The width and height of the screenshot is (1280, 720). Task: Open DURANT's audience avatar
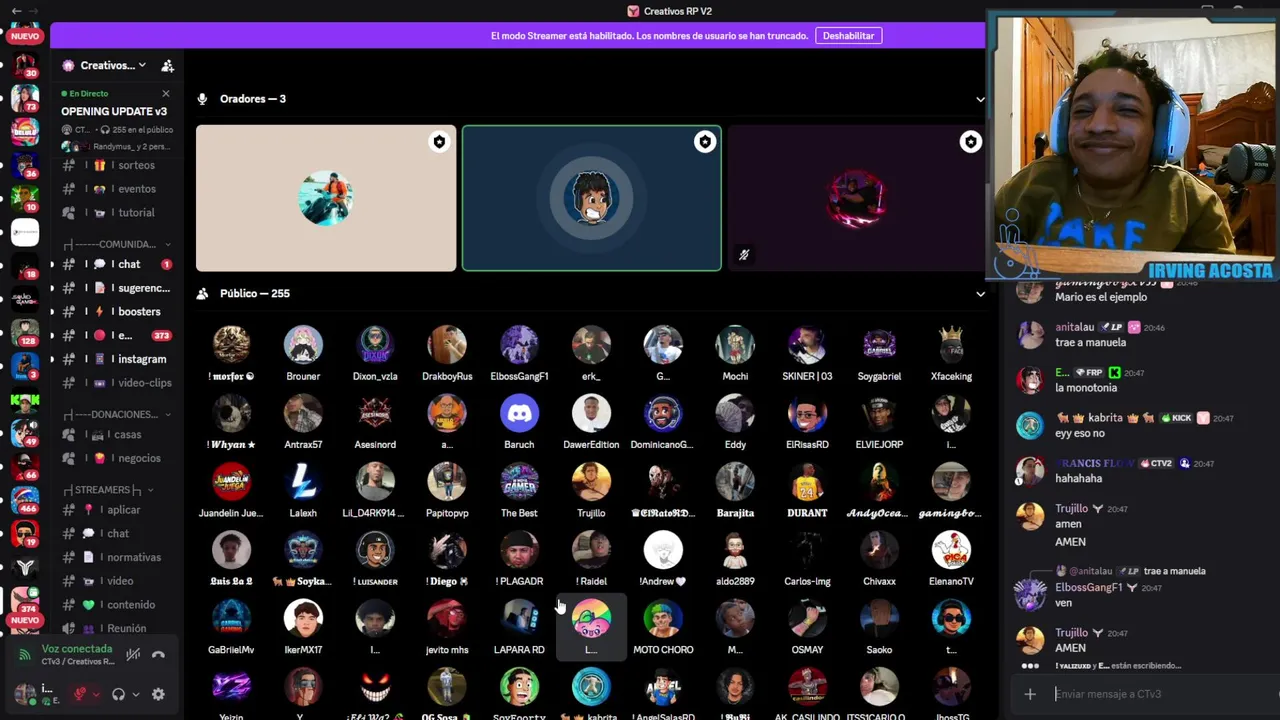[x=807, y=481]
